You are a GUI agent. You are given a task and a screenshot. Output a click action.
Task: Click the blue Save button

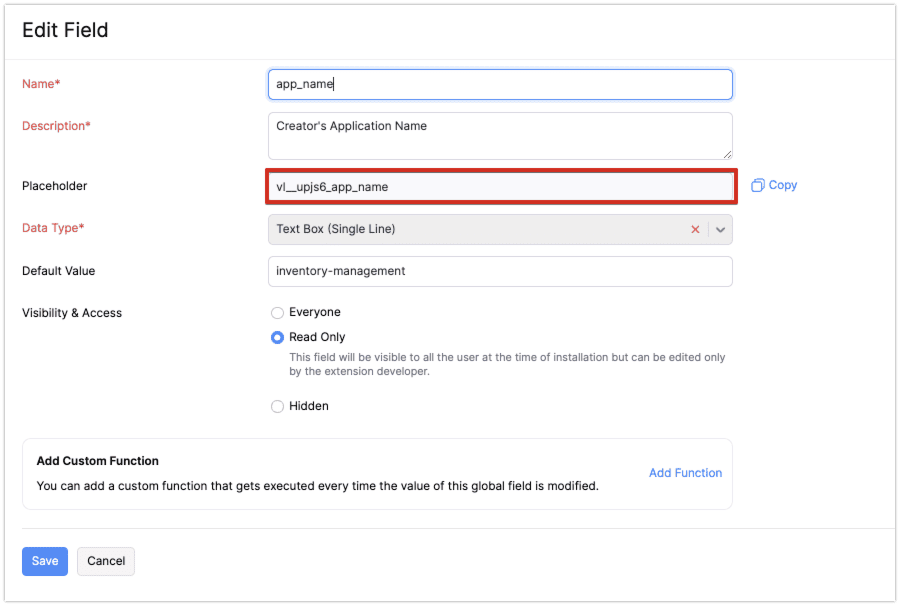click(45, 561)
